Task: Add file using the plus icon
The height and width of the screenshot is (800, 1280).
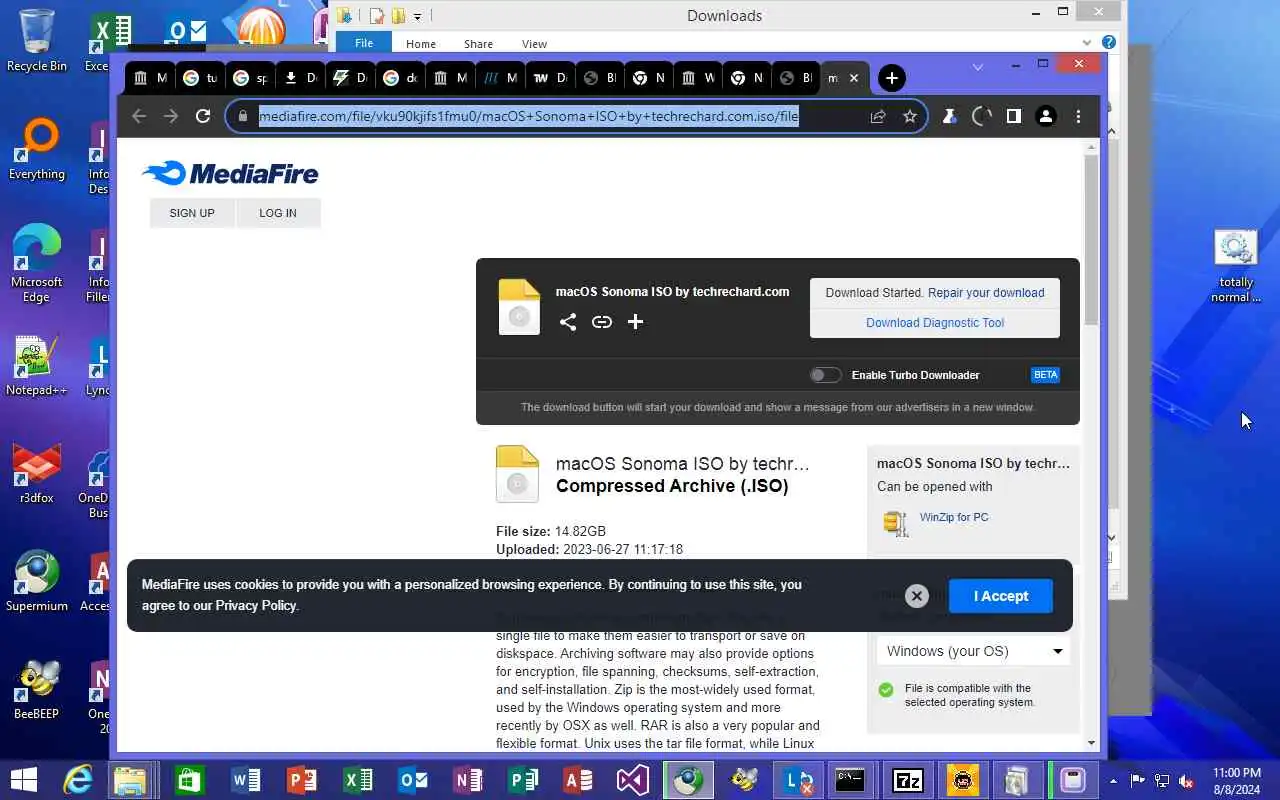Action: pos(635,322)
